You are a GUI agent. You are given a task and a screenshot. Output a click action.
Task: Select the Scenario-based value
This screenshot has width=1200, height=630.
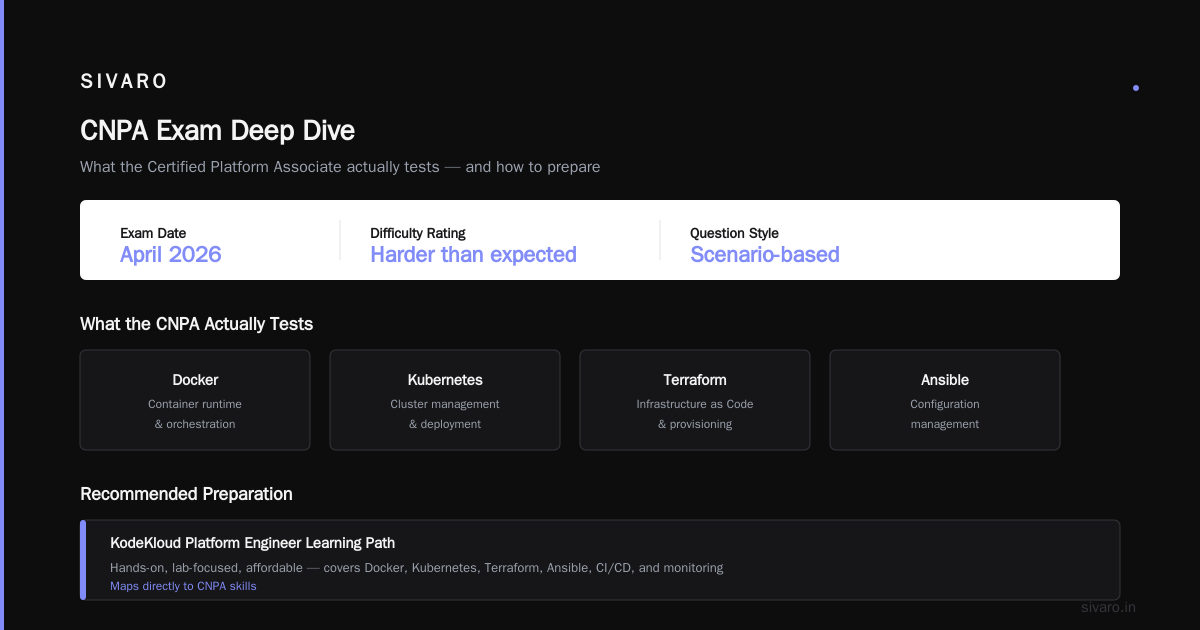click(765, 254)
